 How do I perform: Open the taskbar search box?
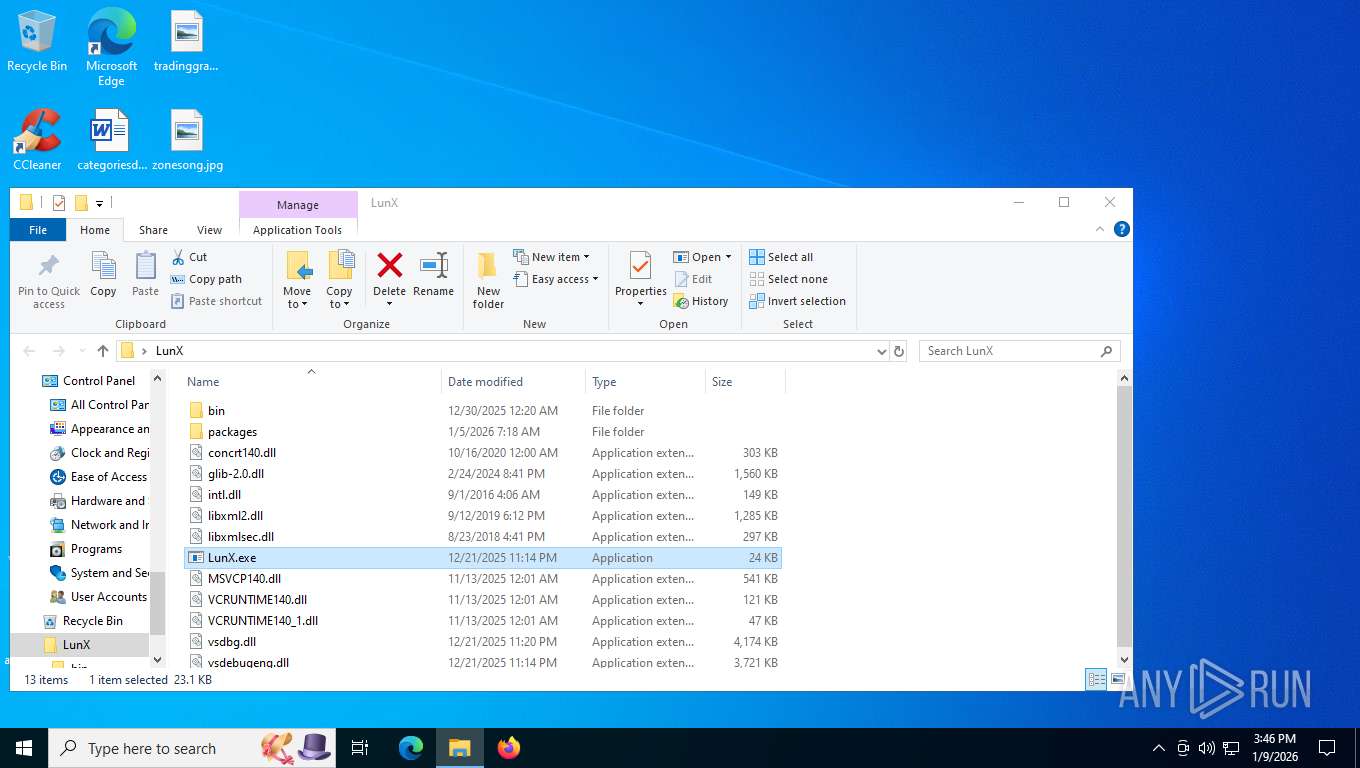tap(192, 748)
